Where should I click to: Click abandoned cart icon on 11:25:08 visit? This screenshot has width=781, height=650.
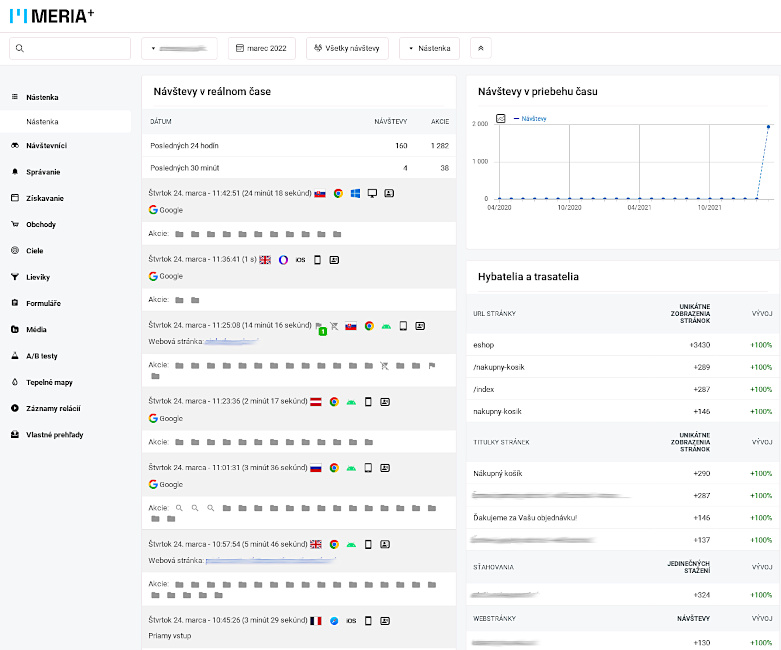click(334, 326)
